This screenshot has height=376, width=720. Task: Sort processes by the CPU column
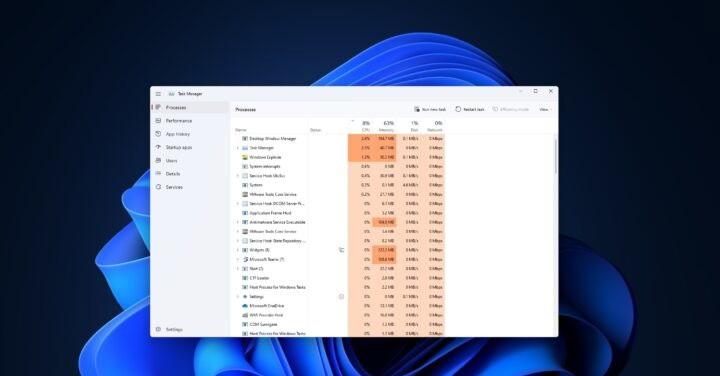pyautogui.click(x=360, y=126)
